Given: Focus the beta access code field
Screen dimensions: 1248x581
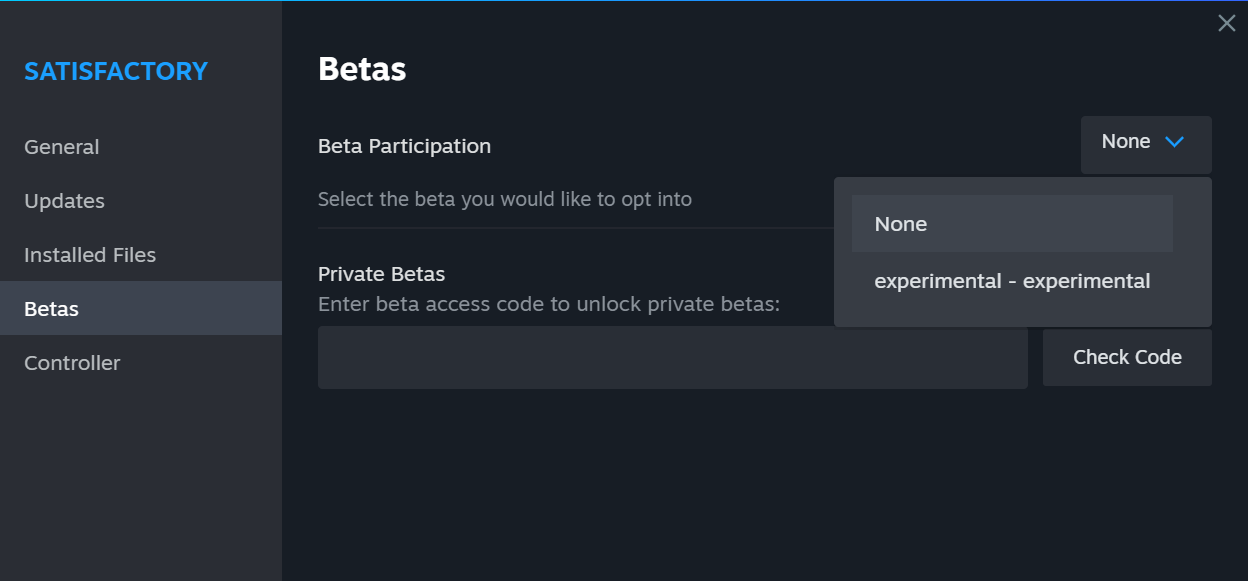Looking at the screenshot, I should pyautogui.click(x=672, y=358).
